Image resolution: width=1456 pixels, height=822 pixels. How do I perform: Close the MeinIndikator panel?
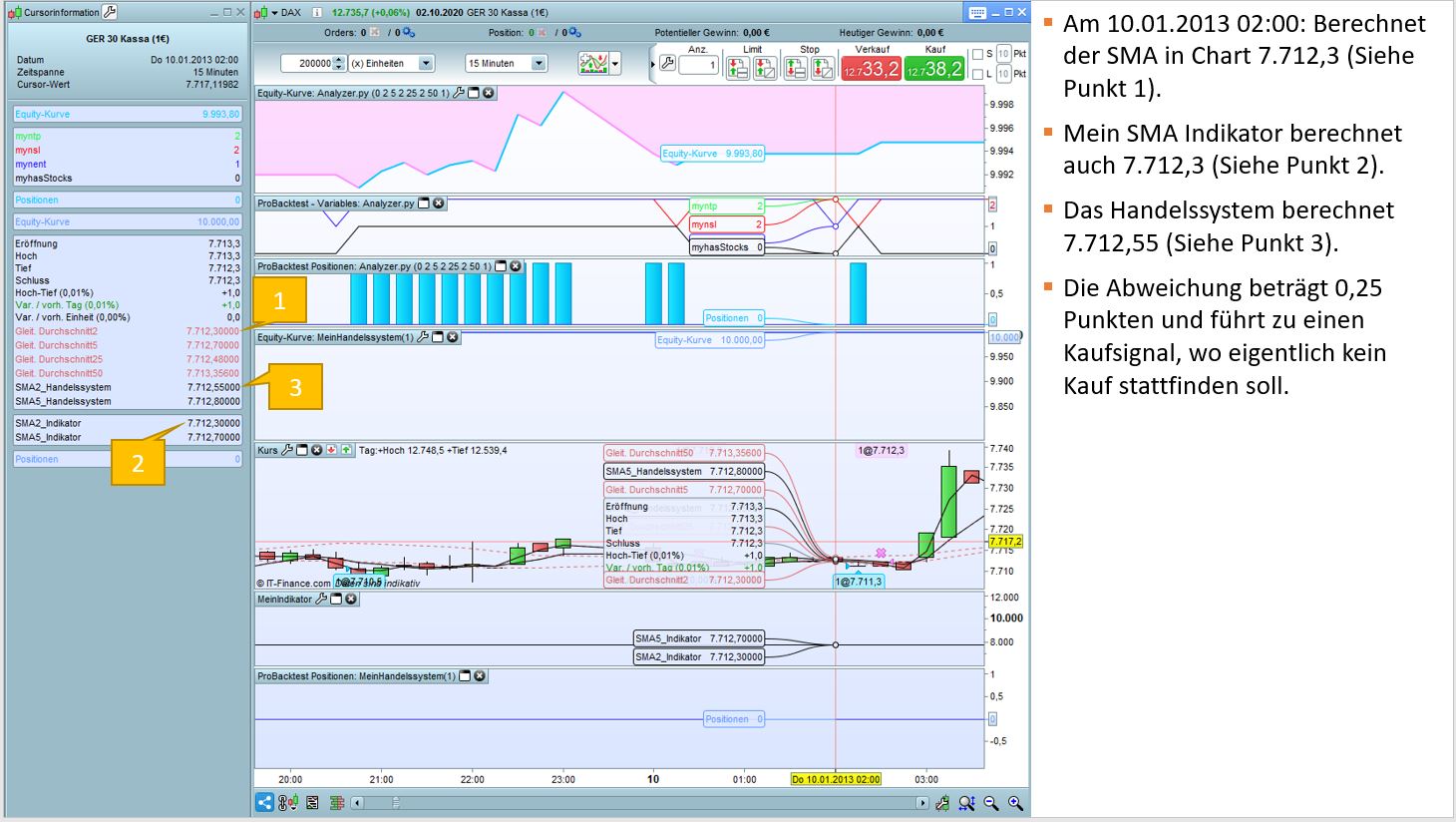click(351, 600)
